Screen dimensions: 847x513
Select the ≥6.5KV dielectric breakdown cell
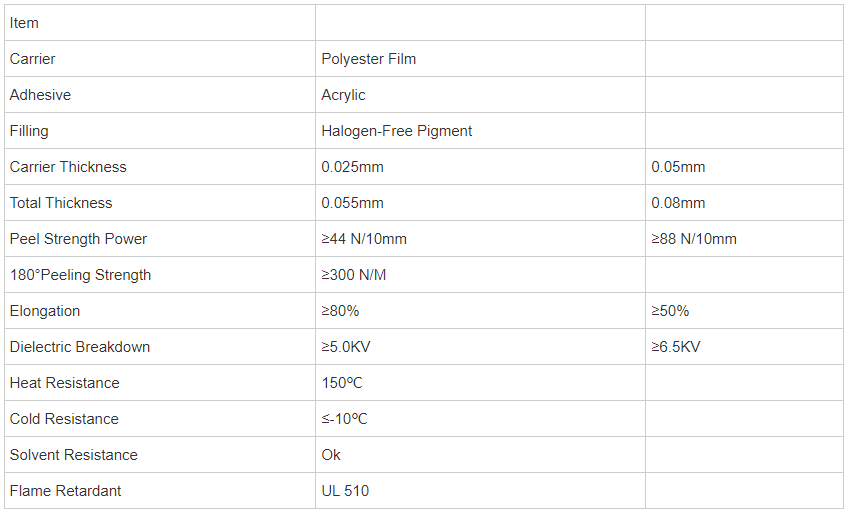tap(744, 346)
